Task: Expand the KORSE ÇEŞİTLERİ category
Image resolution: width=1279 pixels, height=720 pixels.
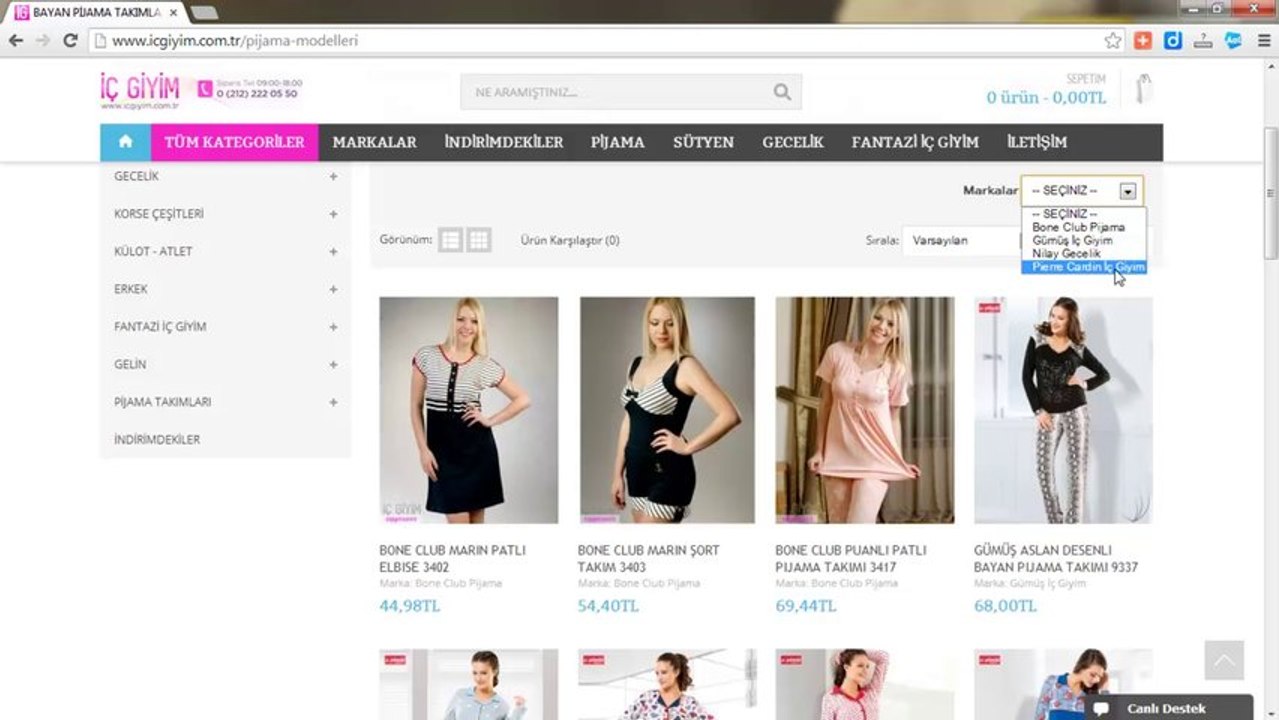Action: [x=333, y=214]
